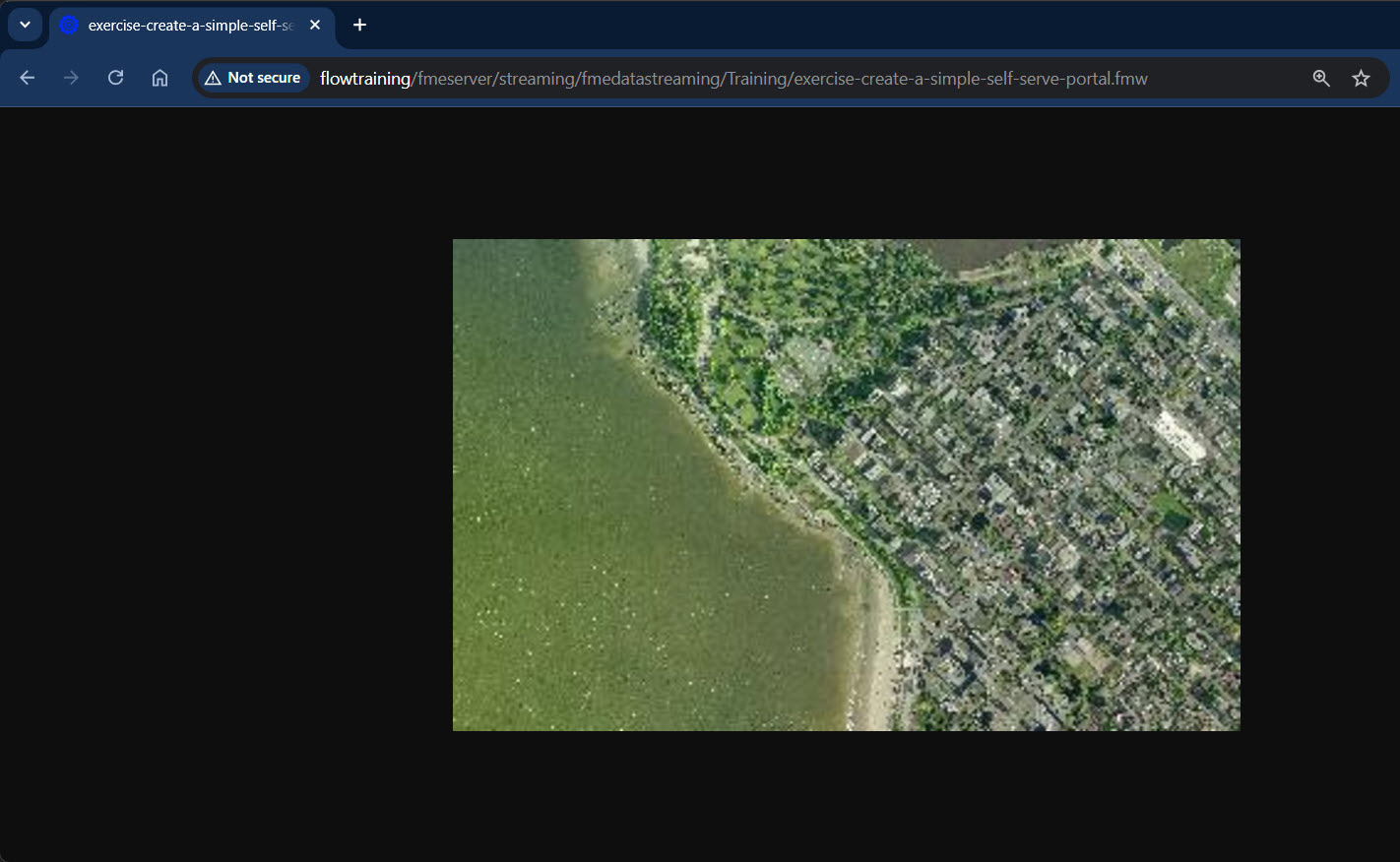1400x862 pixels.
Task: Click the streamed aerial image
Action: coord(847,484)
